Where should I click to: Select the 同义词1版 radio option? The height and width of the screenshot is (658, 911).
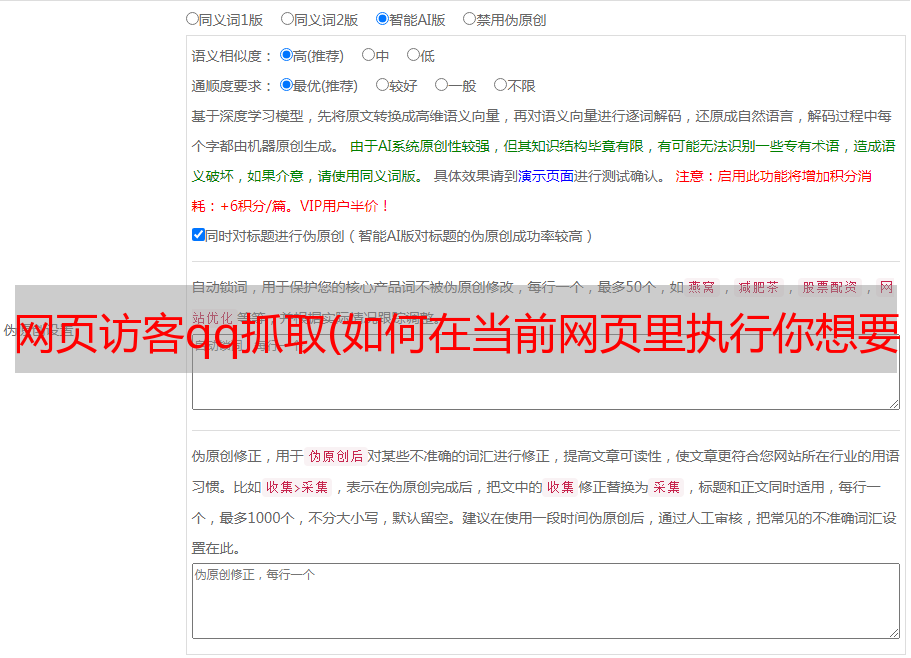tap(192, 19)
